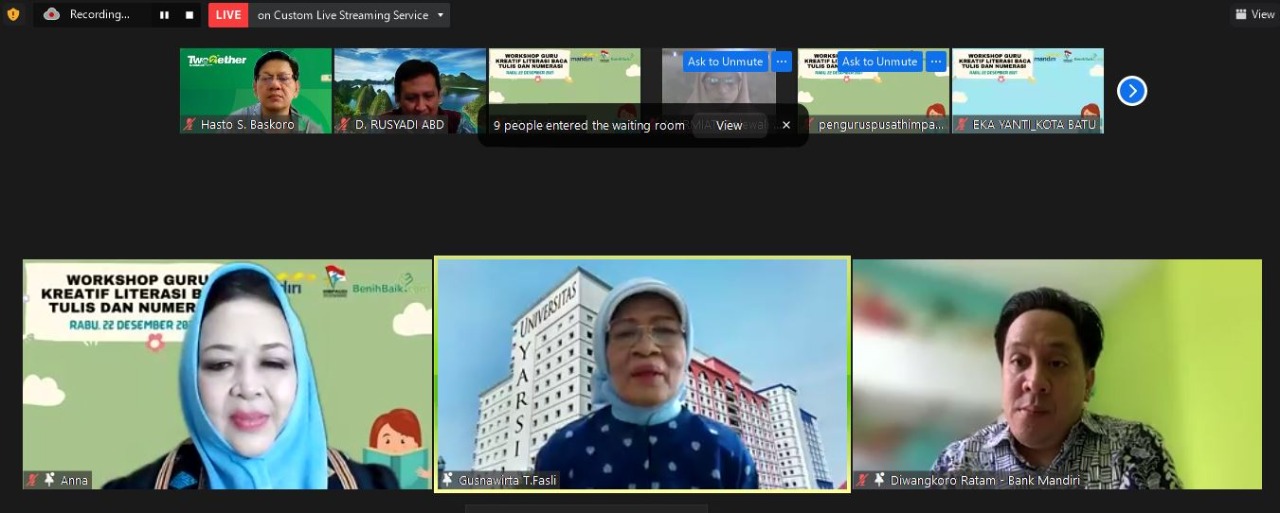1280x513 pixels.
Task: Dismiss the waiting room notification
Action: click(786, 125)
